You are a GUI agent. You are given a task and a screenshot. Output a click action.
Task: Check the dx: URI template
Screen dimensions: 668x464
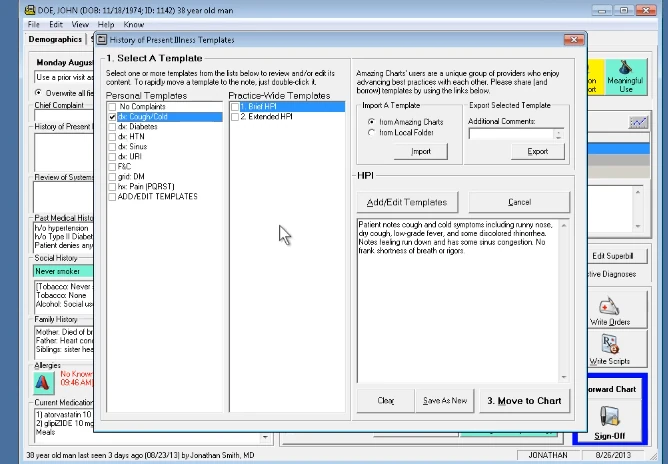(x=112, y=156)
